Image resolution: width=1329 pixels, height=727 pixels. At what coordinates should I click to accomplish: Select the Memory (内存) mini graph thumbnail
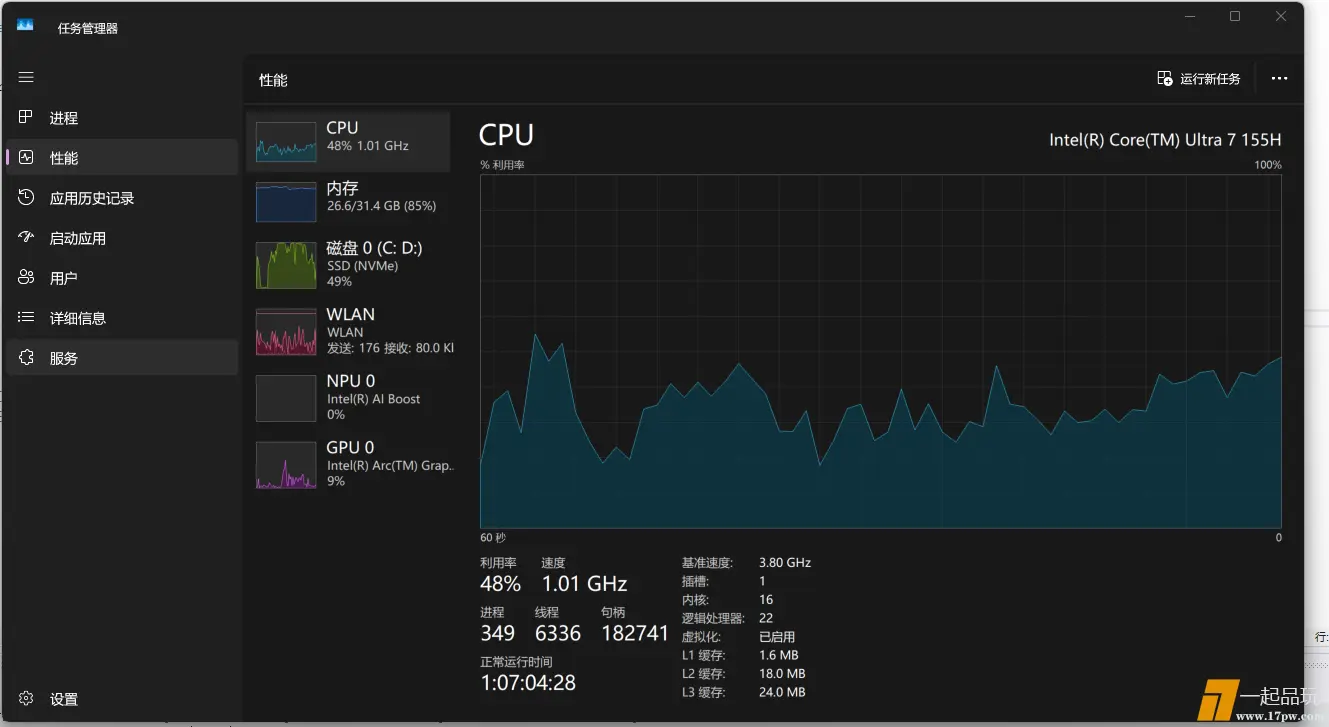coord(287,201)
